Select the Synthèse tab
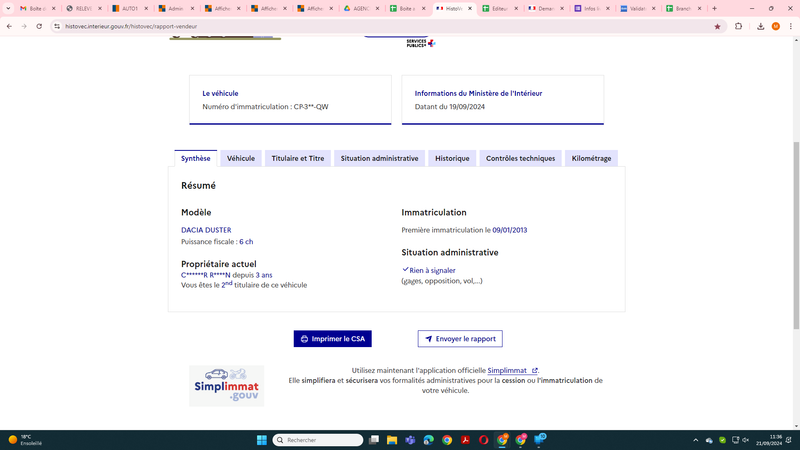This screenshot has height=450, width=800. [x=195, y=158]
